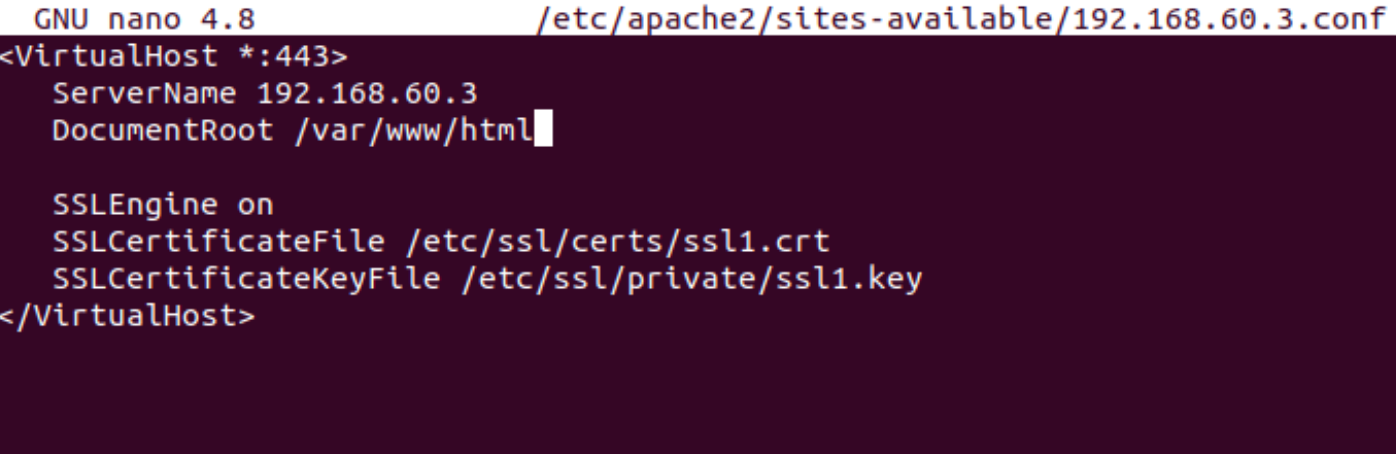Click the GNU nano 4.8 title text

pos(144,19)
